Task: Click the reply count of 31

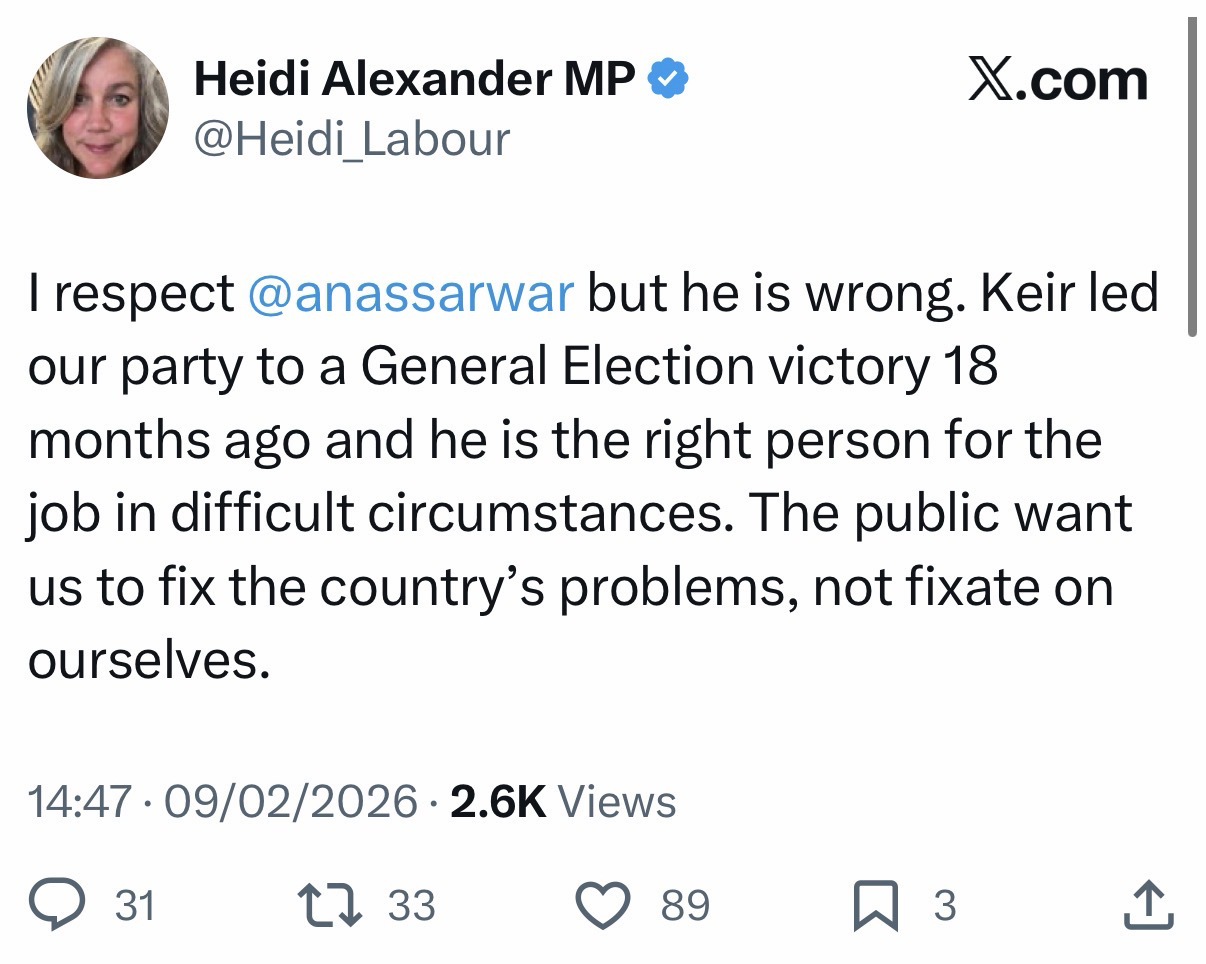Action: (136, 905)
